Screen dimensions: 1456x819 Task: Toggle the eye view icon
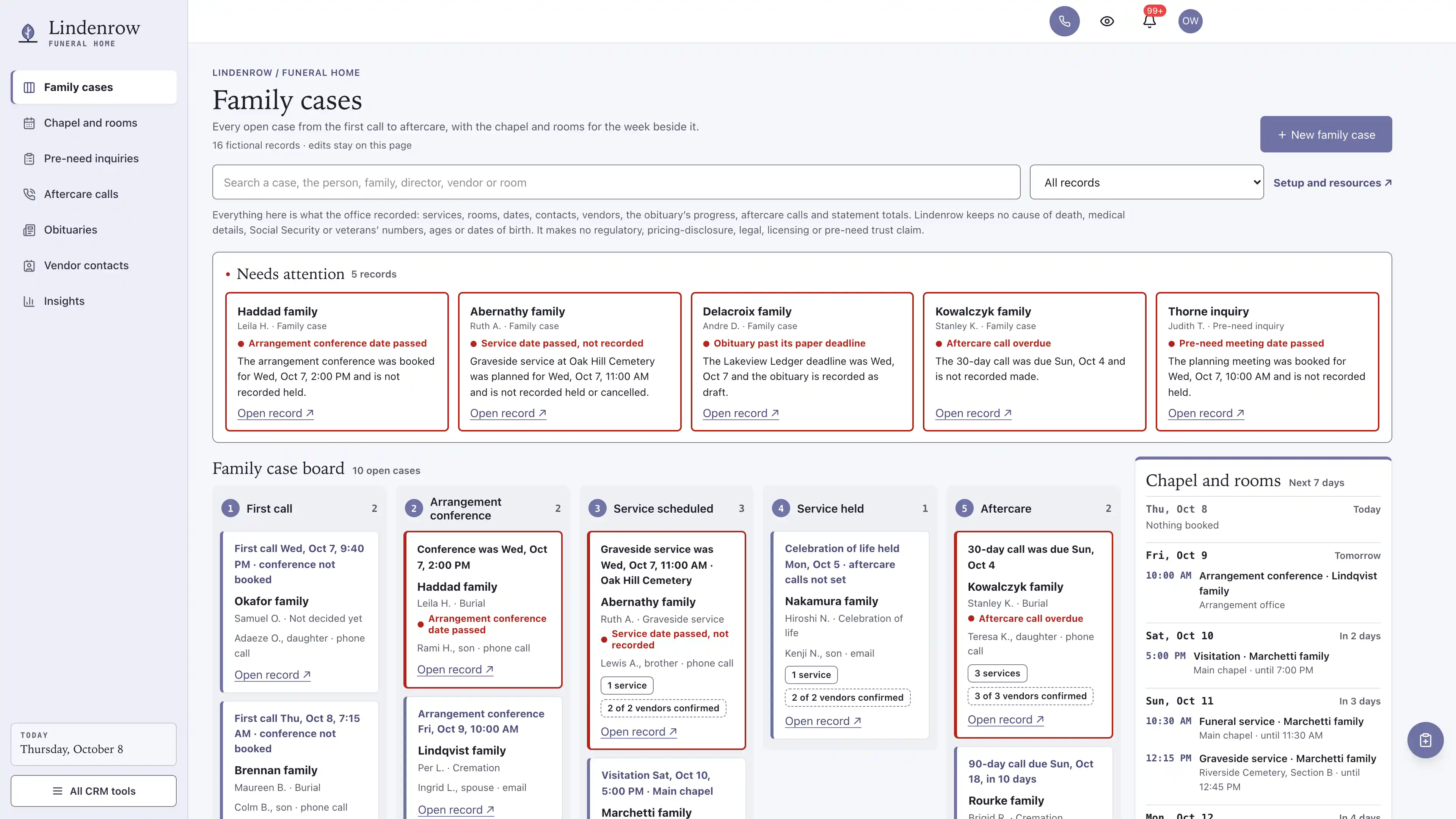click(x=1107, y=21)
